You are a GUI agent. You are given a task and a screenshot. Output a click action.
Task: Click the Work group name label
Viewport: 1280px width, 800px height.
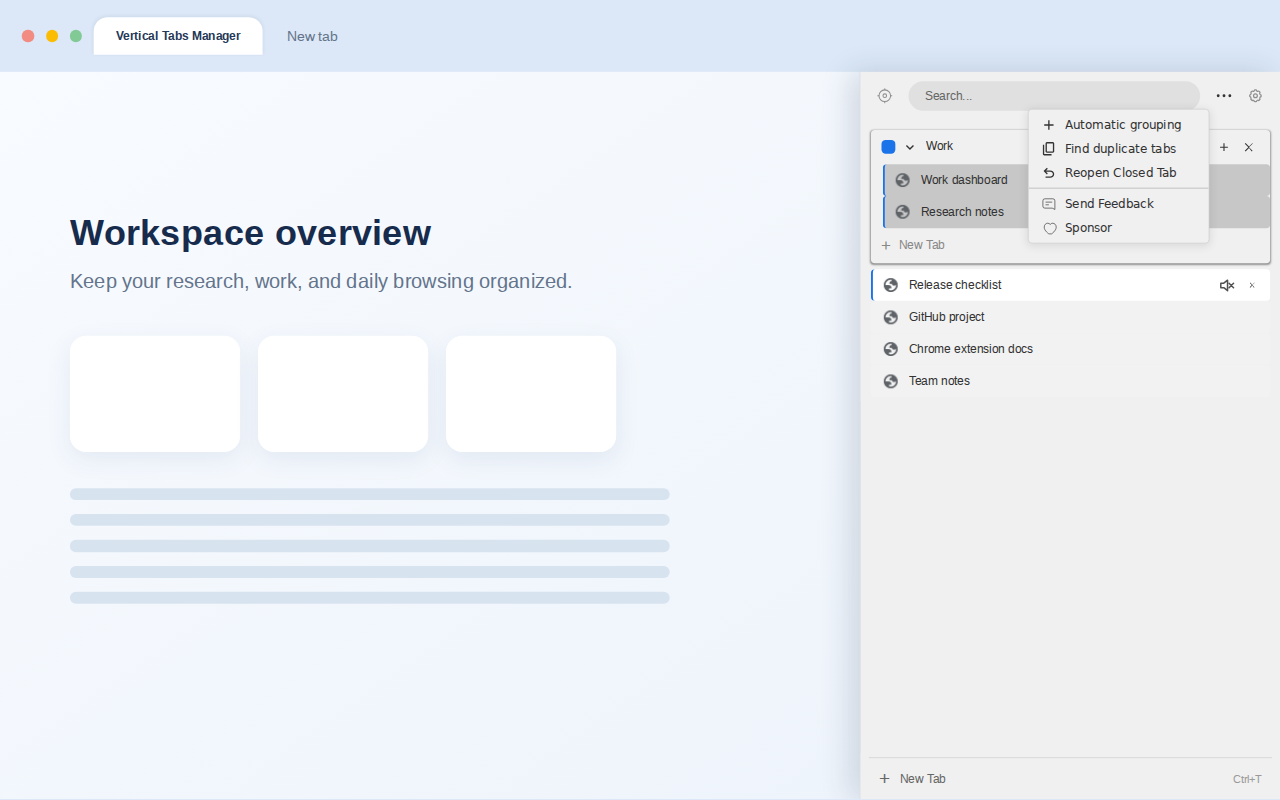point(939,146)
